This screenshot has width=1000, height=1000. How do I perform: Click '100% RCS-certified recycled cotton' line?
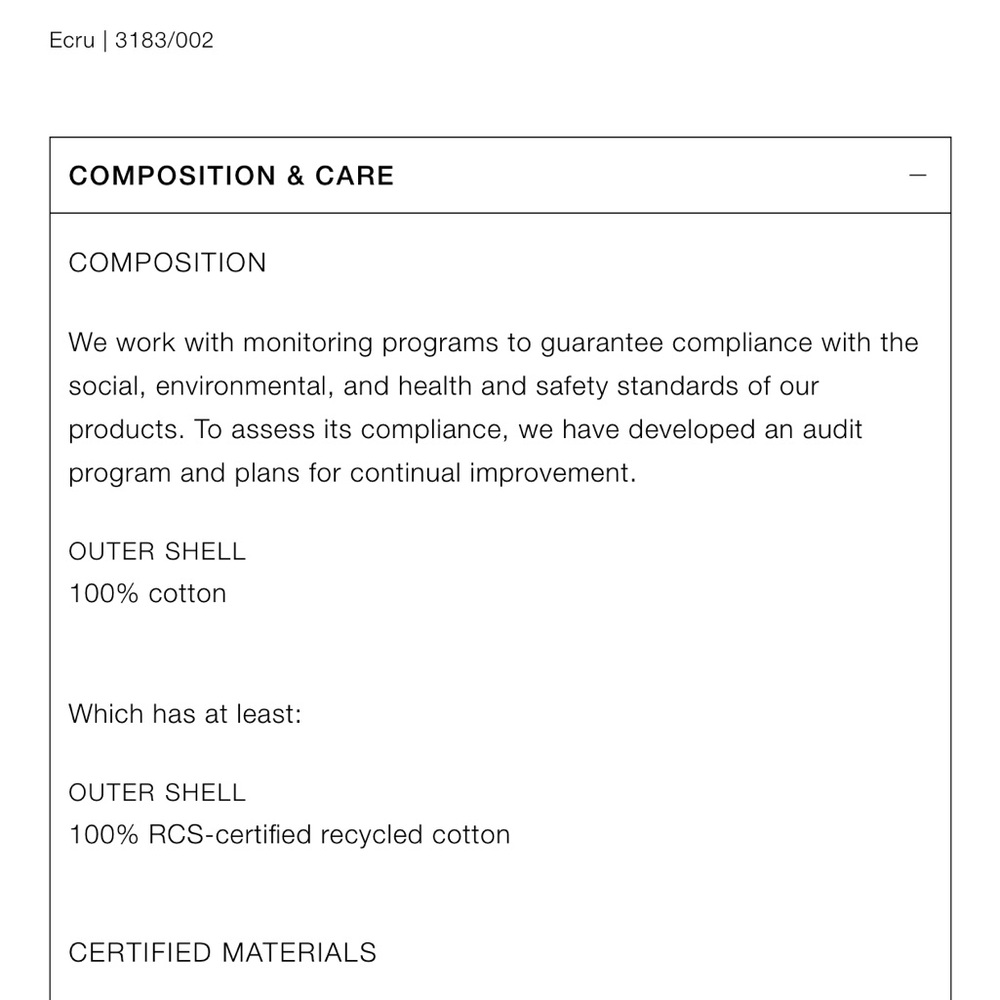point(290,835)
